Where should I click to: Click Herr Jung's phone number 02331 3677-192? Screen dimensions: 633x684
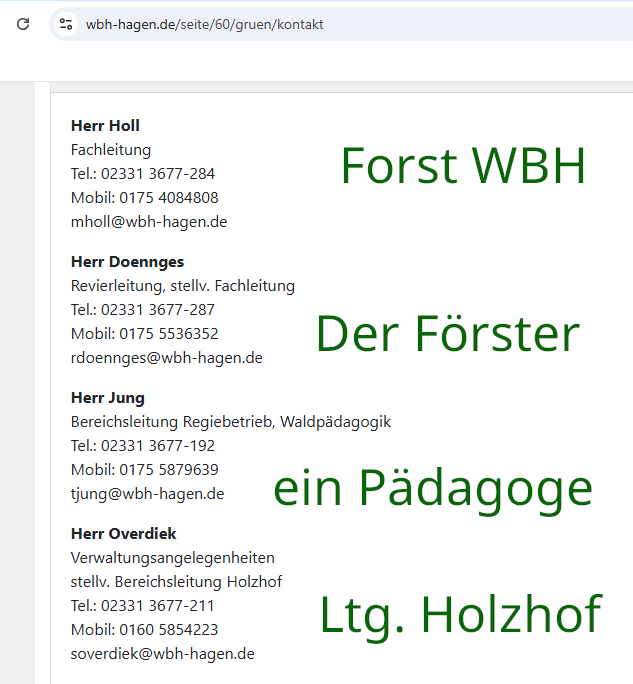coord(158,446)
